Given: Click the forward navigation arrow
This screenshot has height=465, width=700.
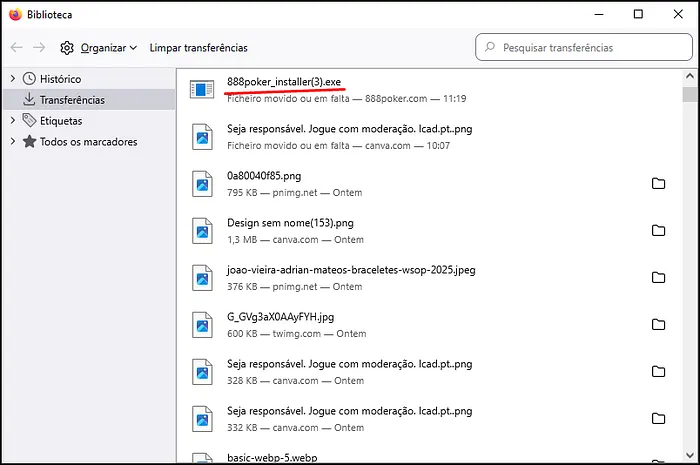Looking at the screenshot, I should coord(39,47).
